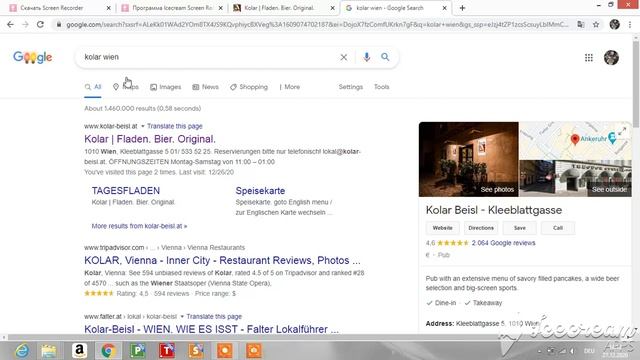Open orange S application in taskbar
The width and height of the screenshot is (640, 360).
click(196, 351)
